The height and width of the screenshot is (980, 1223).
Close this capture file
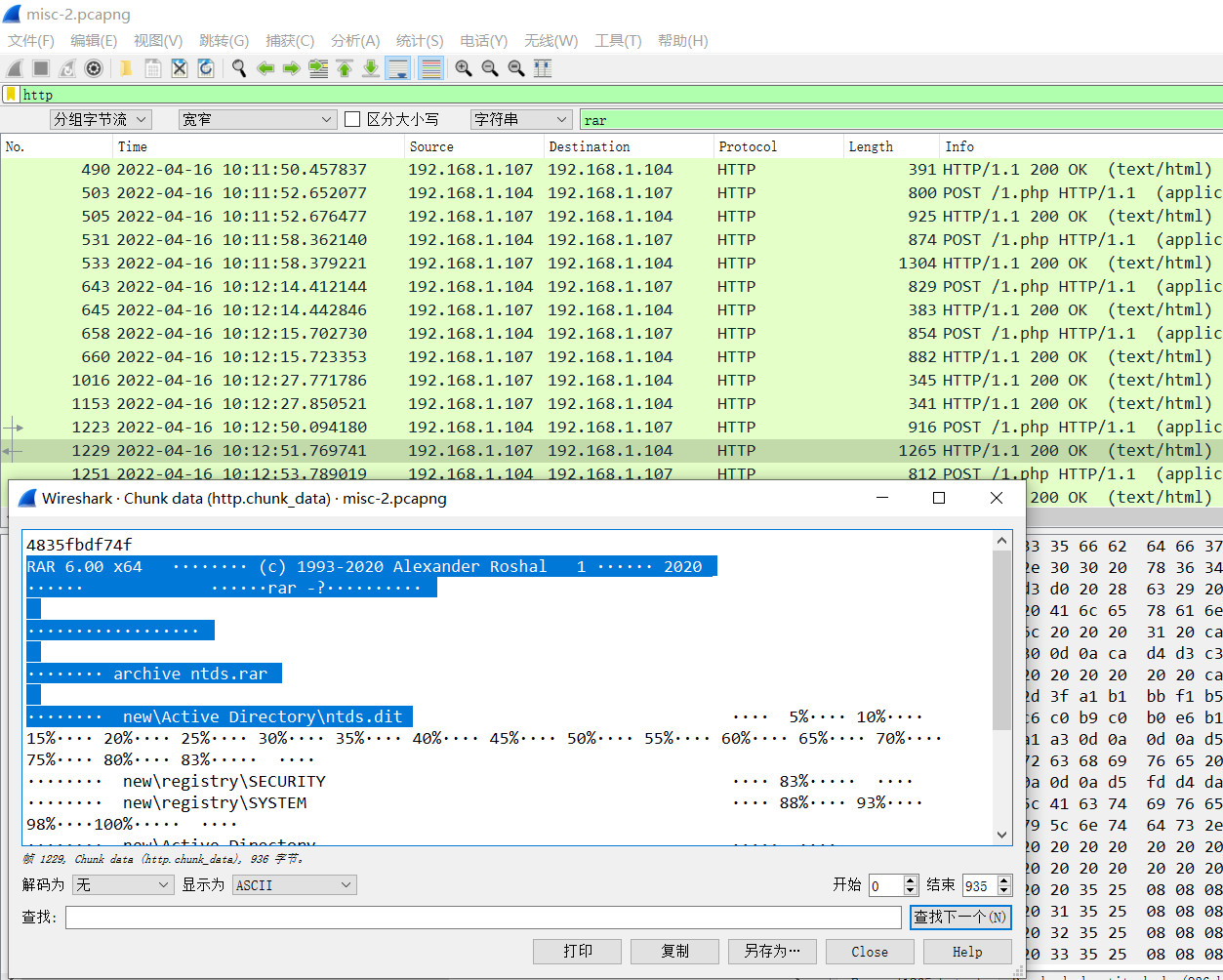coord(180,68)
